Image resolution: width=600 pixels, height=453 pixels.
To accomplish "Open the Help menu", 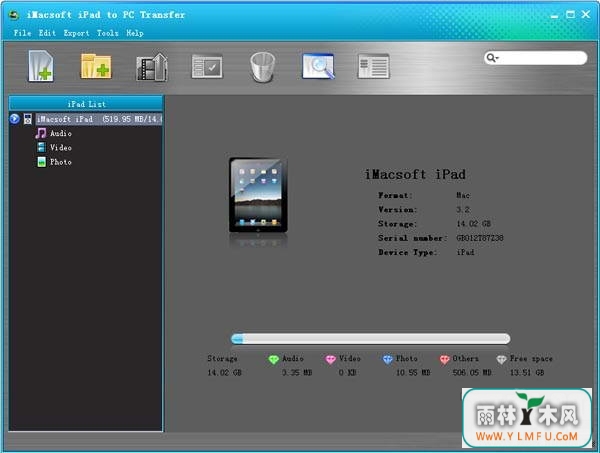I will tap(135, 33).
